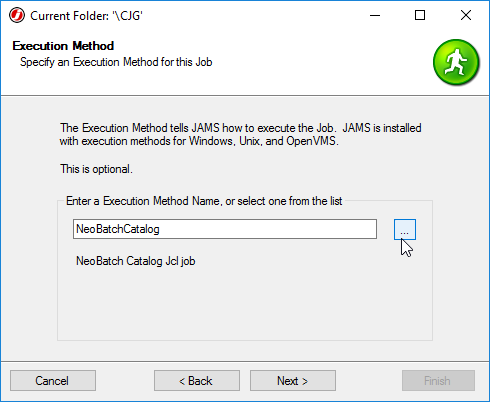Click the "Enter a Execution Method Name" group label
490x402 pixels.
click(204, 201)
